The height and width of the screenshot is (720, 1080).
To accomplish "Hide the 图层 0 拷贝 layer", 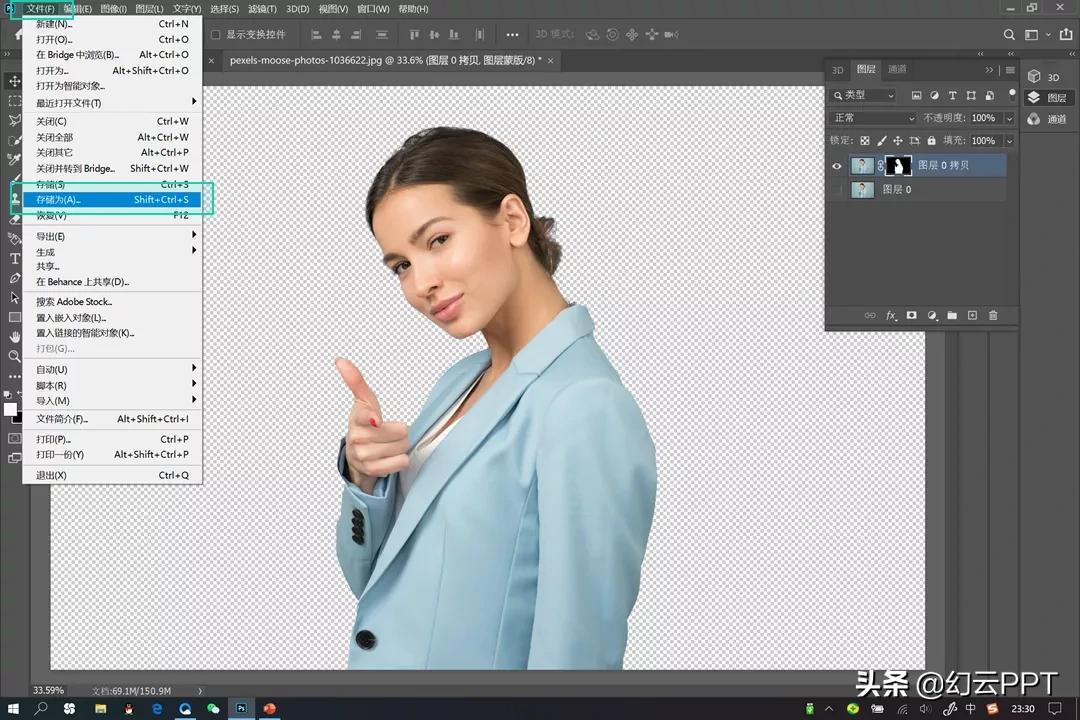I will click(837, 166).
